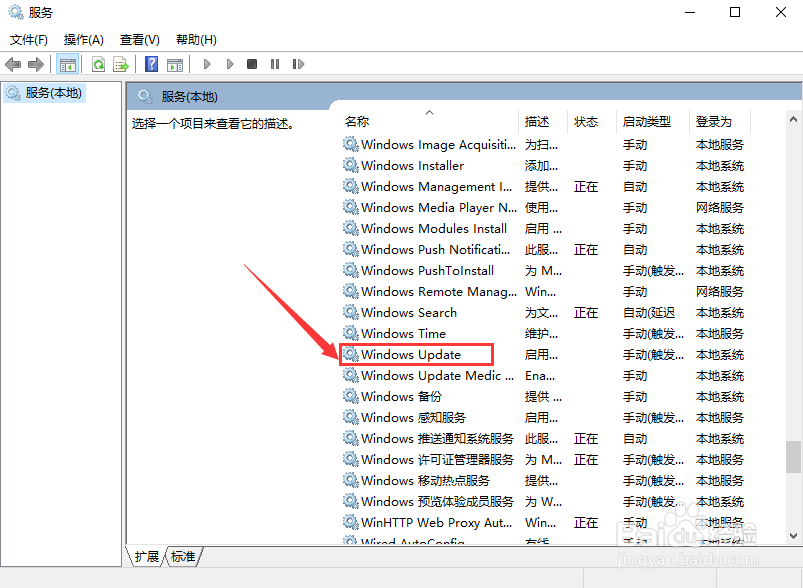This screenshot has height=588, width=803.
Task: Switch to the 标准 tab
Action: [183, 556]
